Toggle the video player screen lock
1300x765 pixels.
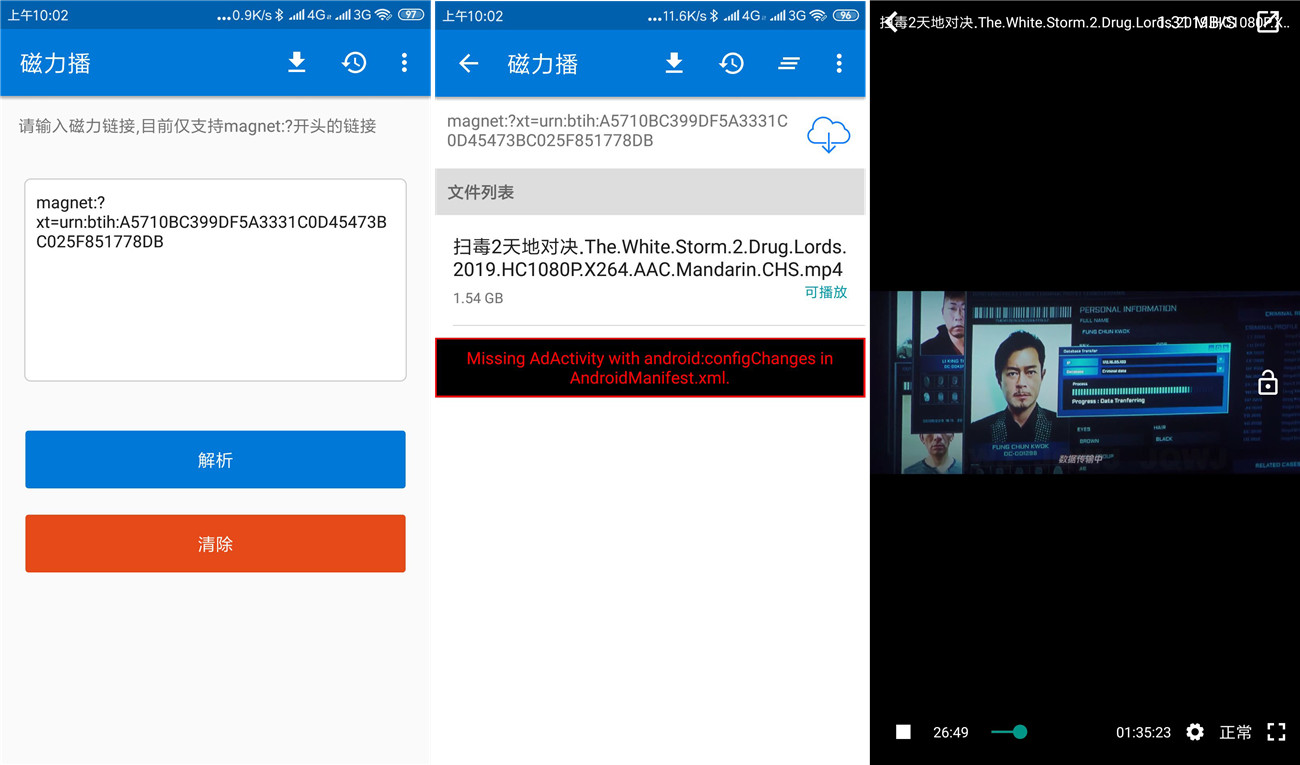[x=1267, y=382]
